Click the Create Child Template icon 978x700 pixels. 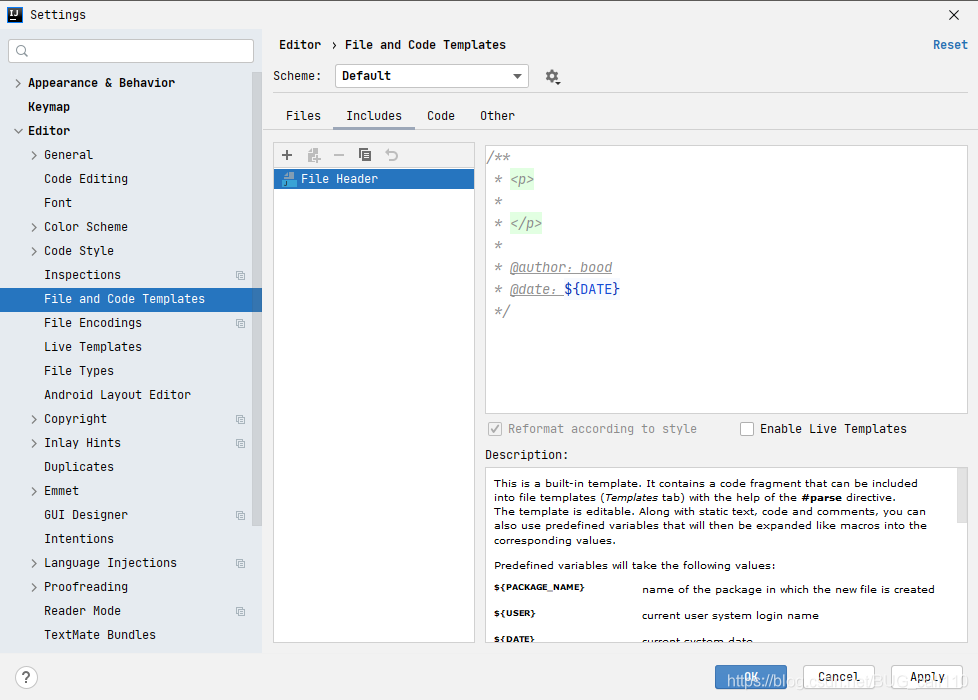coord(313,155)
